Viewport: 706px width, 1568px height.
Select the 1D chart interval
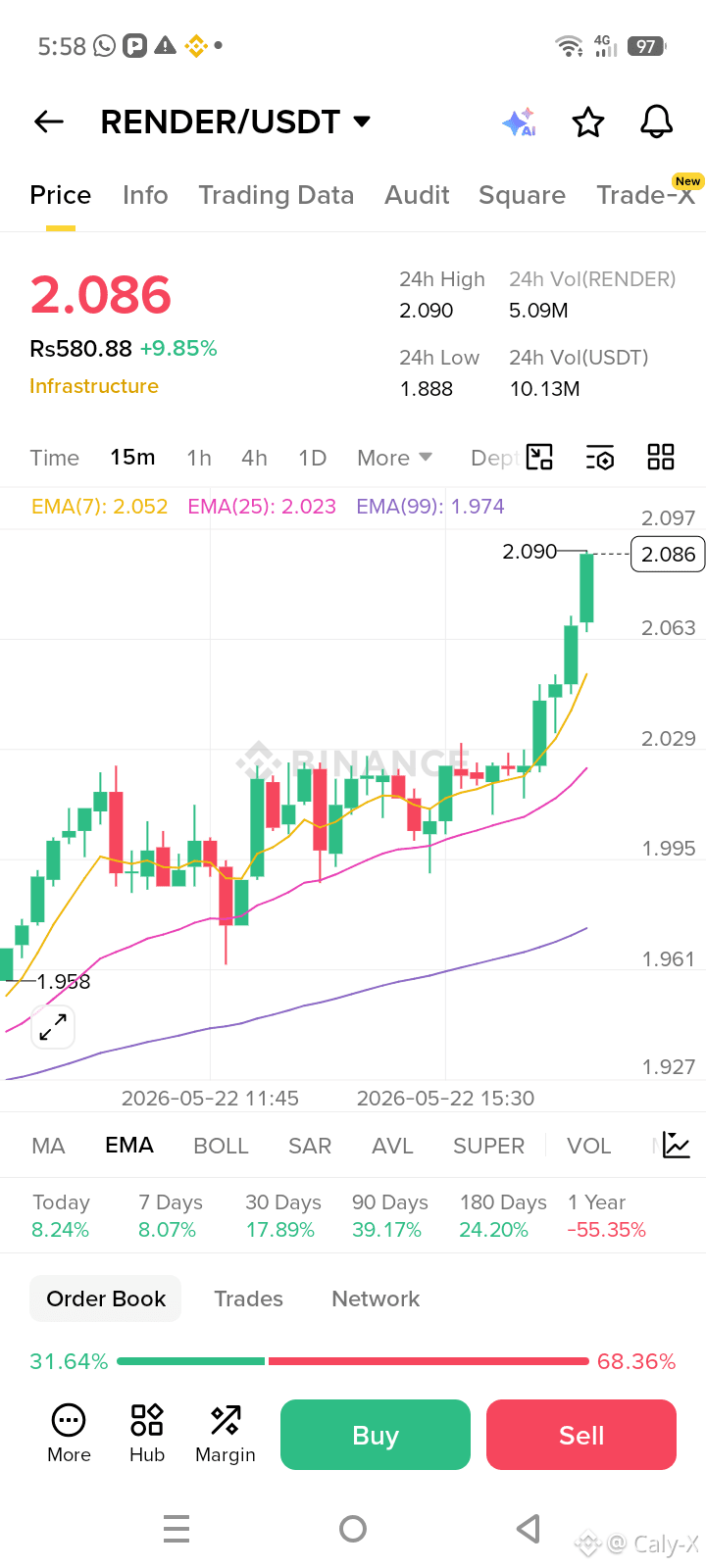click(x=312, y=458)
